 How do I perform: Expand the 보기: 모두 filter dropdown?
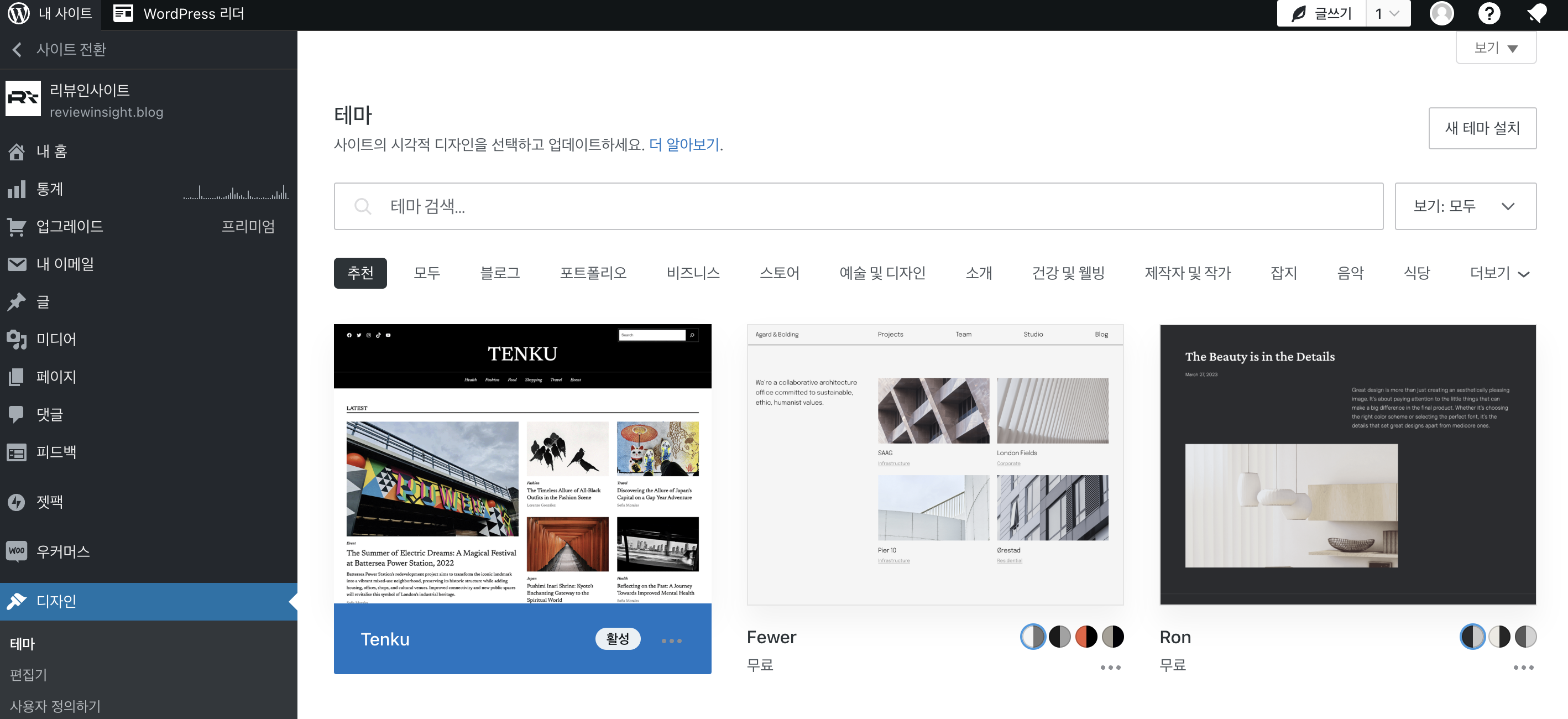[x=1465, y=206]
